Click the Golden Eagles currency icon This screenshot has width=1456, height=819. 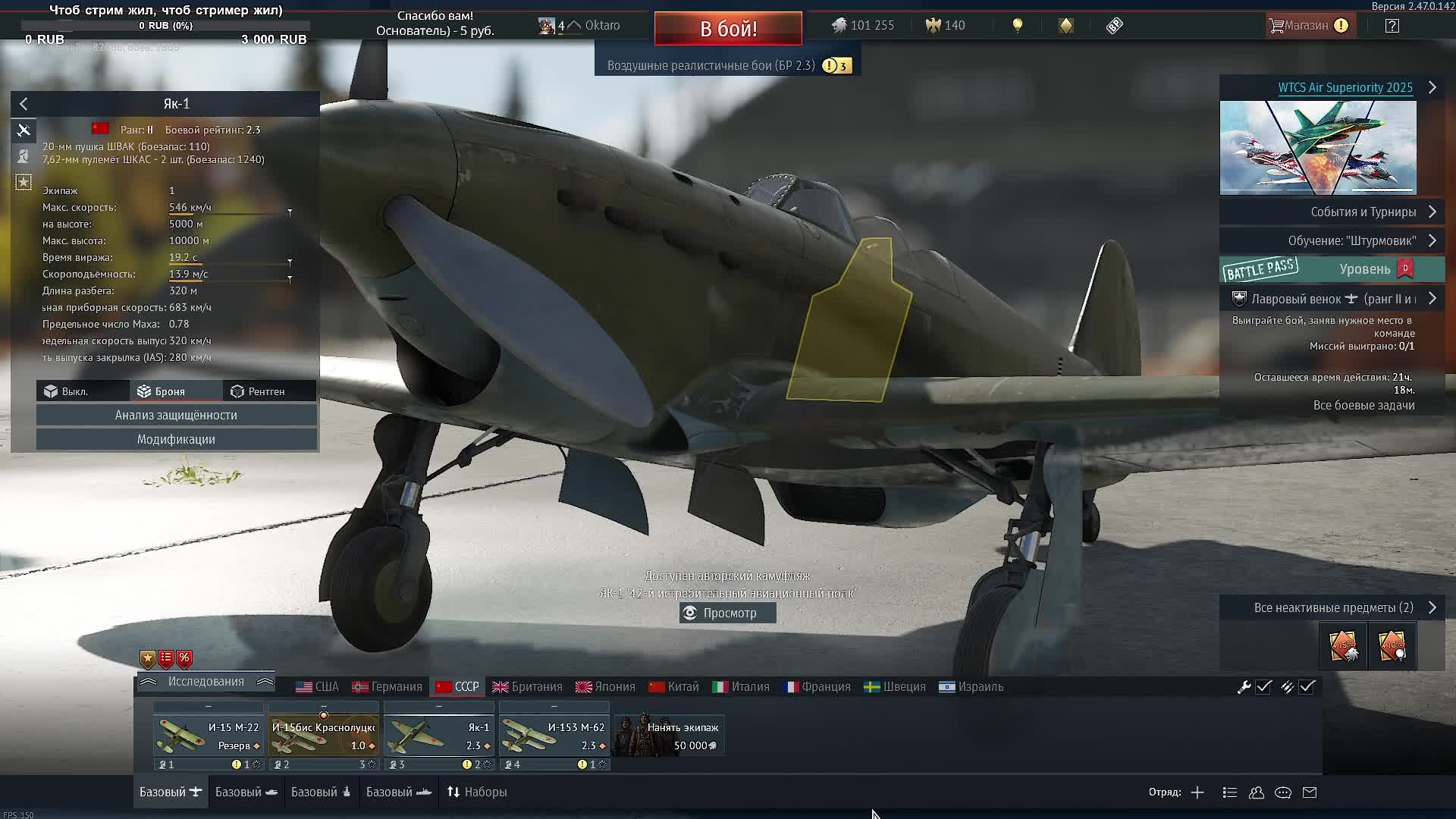tap(933, 26)
